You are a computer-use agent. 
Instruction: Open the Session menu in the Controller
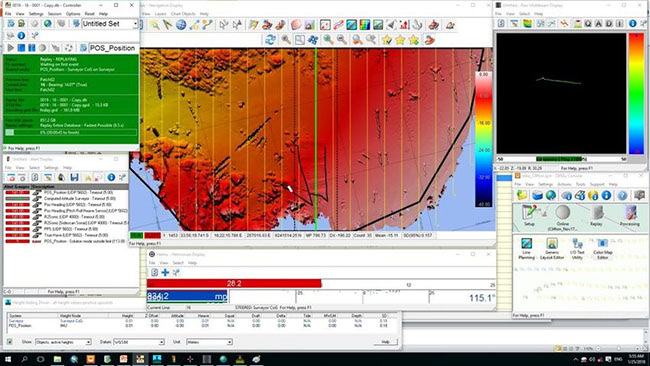tap(54, 14)
